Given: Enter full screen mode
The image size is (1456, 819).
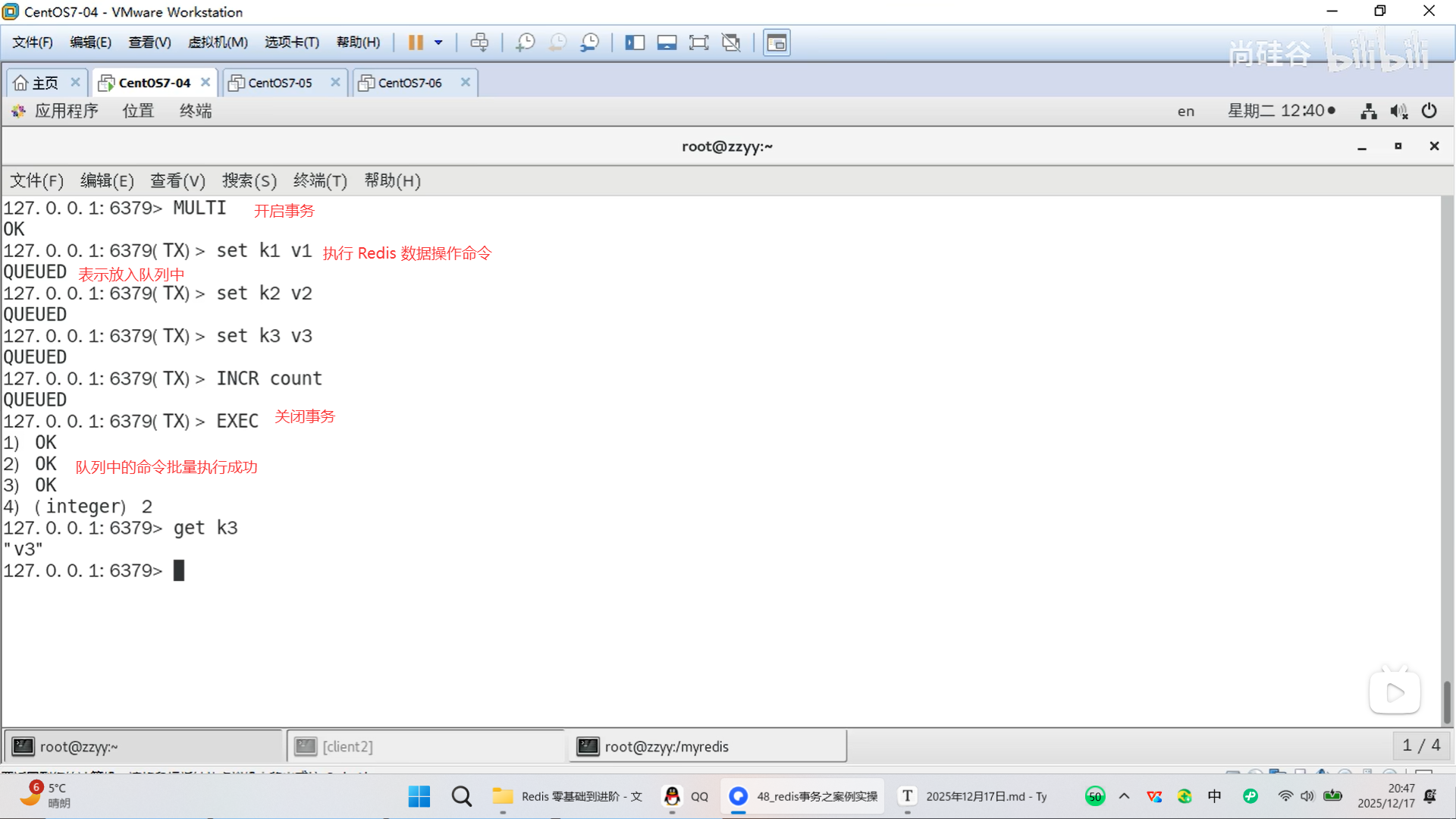Looking at the screenshot, I should pyautogui.click(x=698, y=42).
